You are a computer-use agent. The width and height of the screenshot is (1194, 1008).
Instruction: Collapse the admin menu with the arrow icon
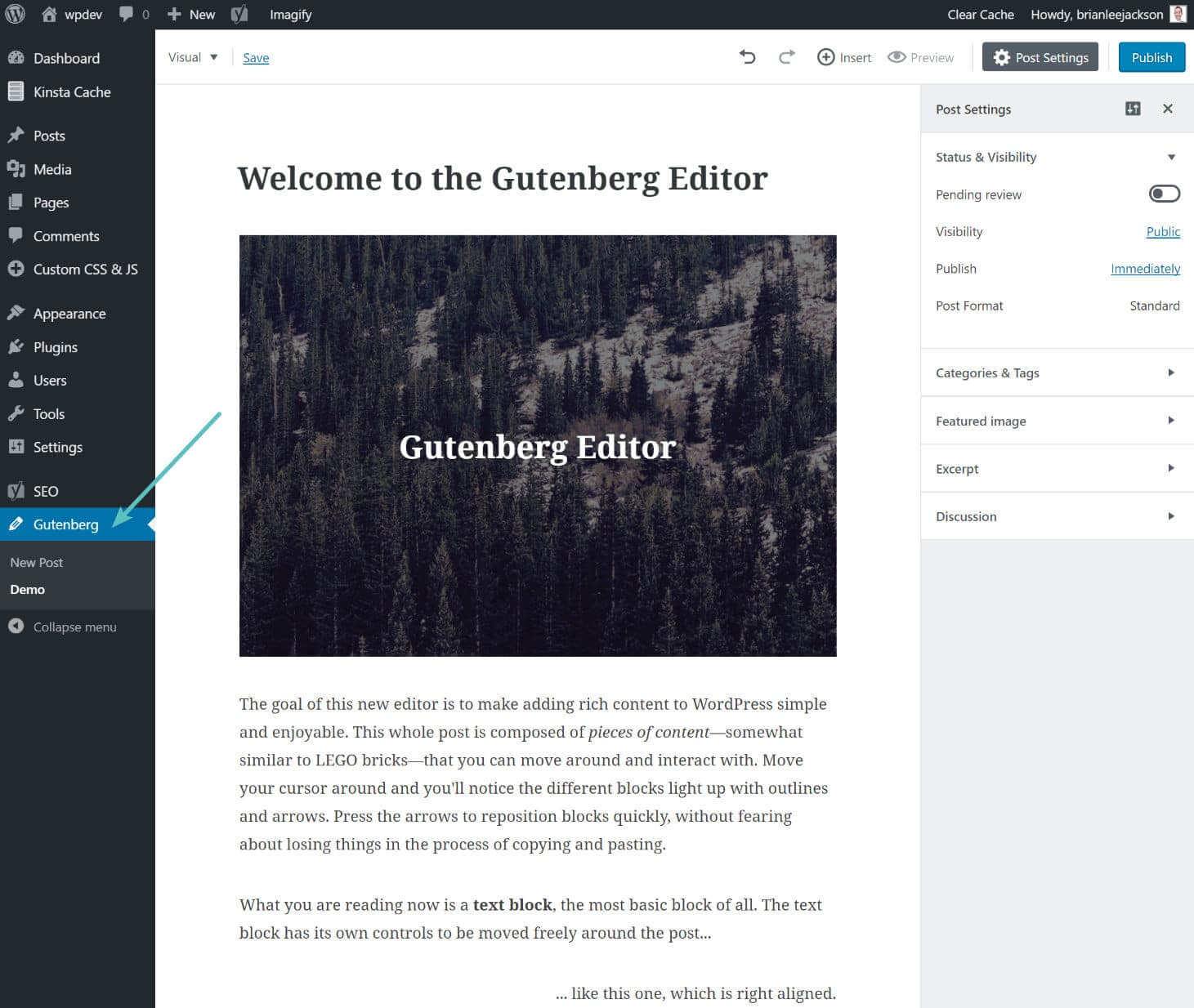16,627
